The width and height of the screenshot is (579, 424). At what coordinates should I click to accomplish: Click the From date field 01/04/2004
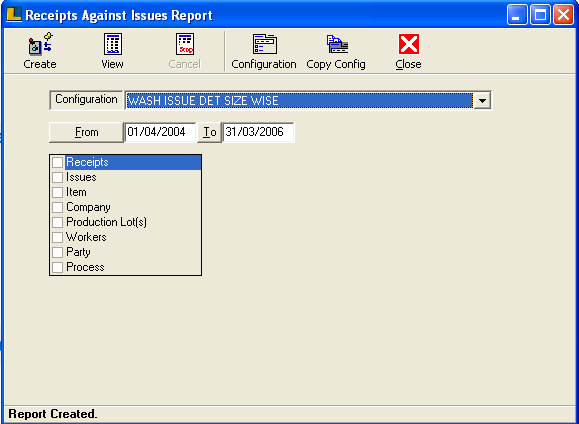coord(160,132)
